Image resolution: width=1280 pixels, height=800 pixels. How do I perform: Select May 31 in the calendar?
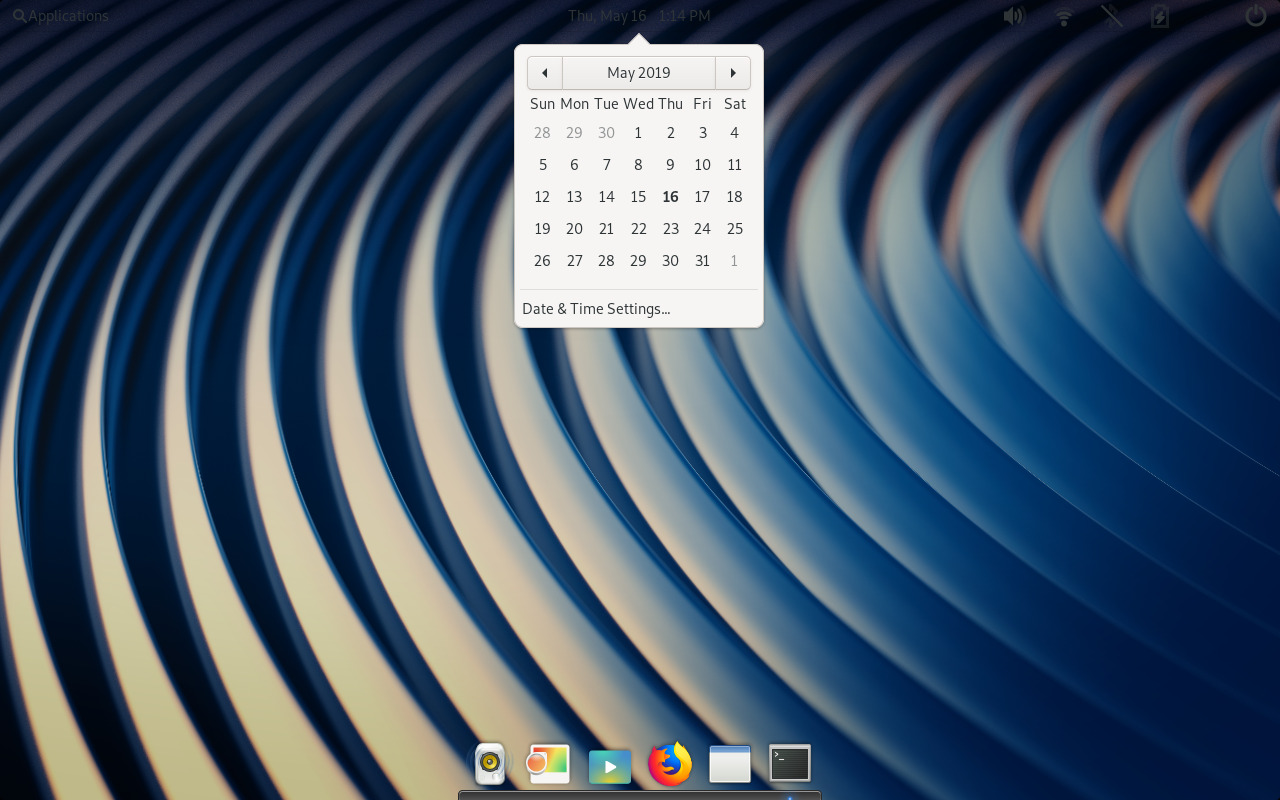pyautogui.click(x=702, y=260)
